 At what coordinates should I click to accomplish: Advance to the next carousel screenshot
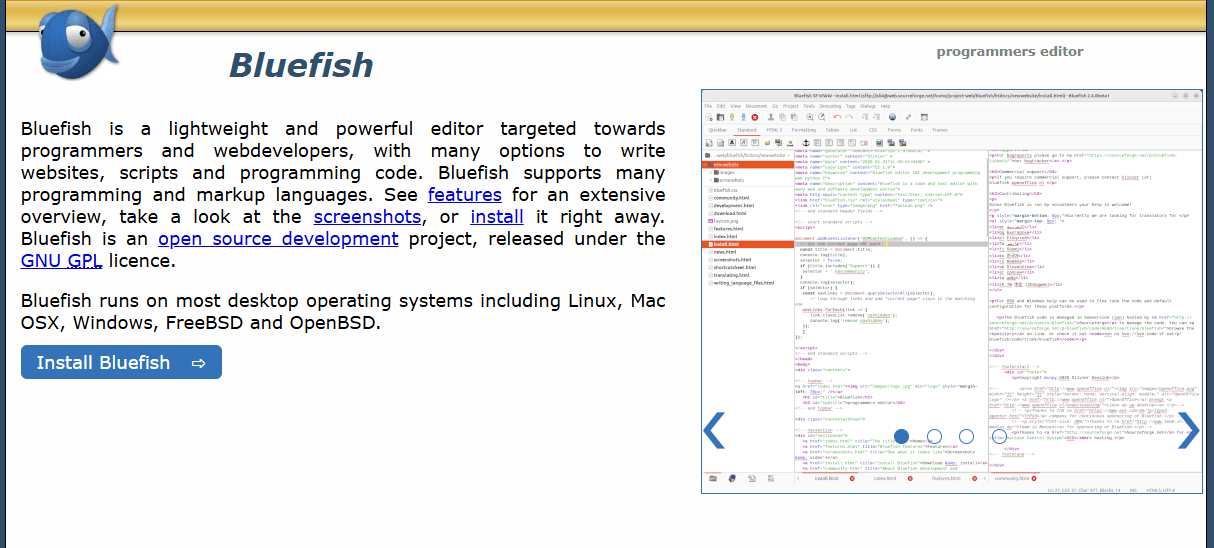pos(1187,430)
